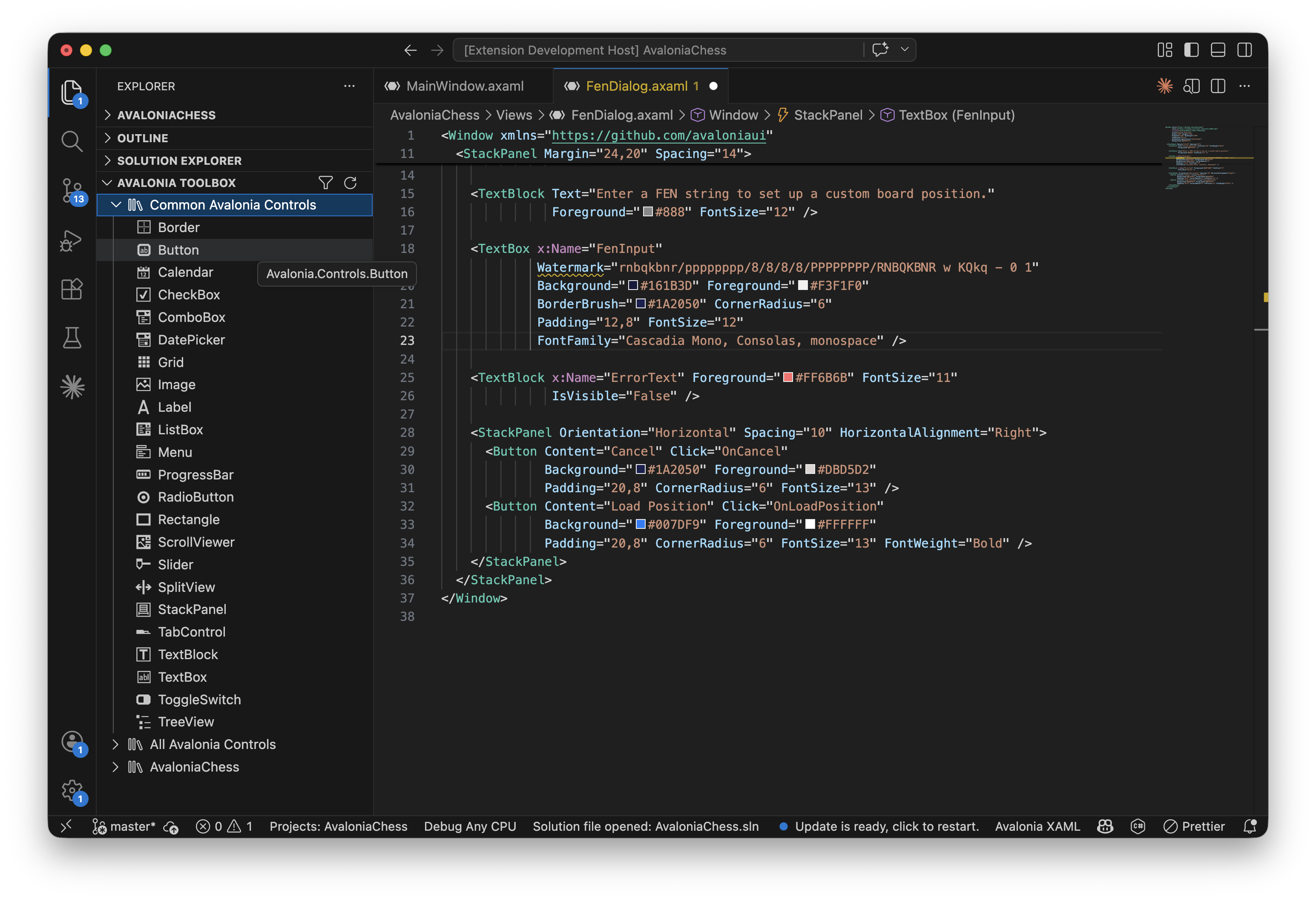
Task: Refresh the Avalonia Toolbox list
Action: point(350,182)
